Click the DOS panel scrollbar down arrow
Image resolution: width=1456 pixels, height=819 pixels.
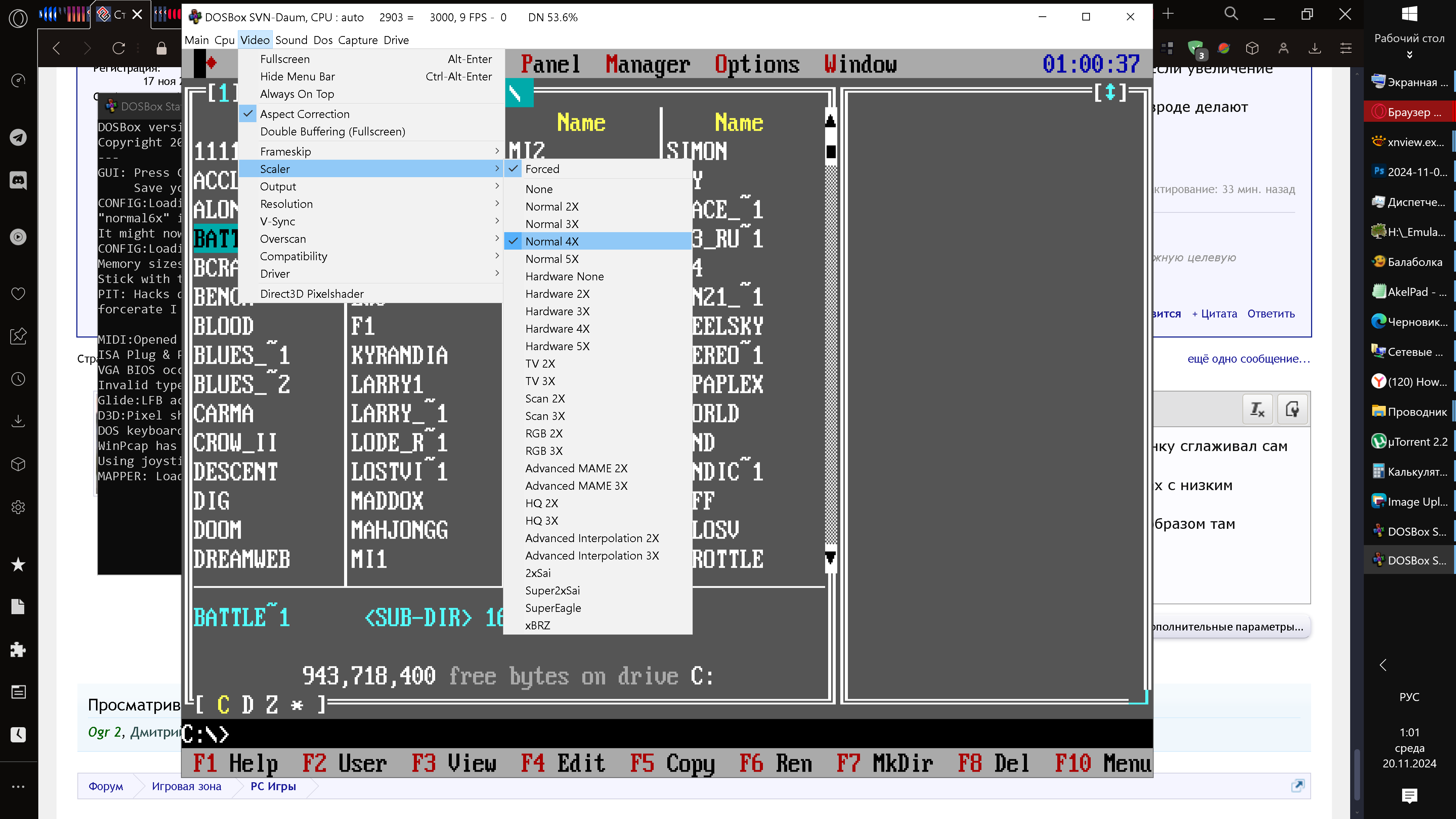[830, 557]
